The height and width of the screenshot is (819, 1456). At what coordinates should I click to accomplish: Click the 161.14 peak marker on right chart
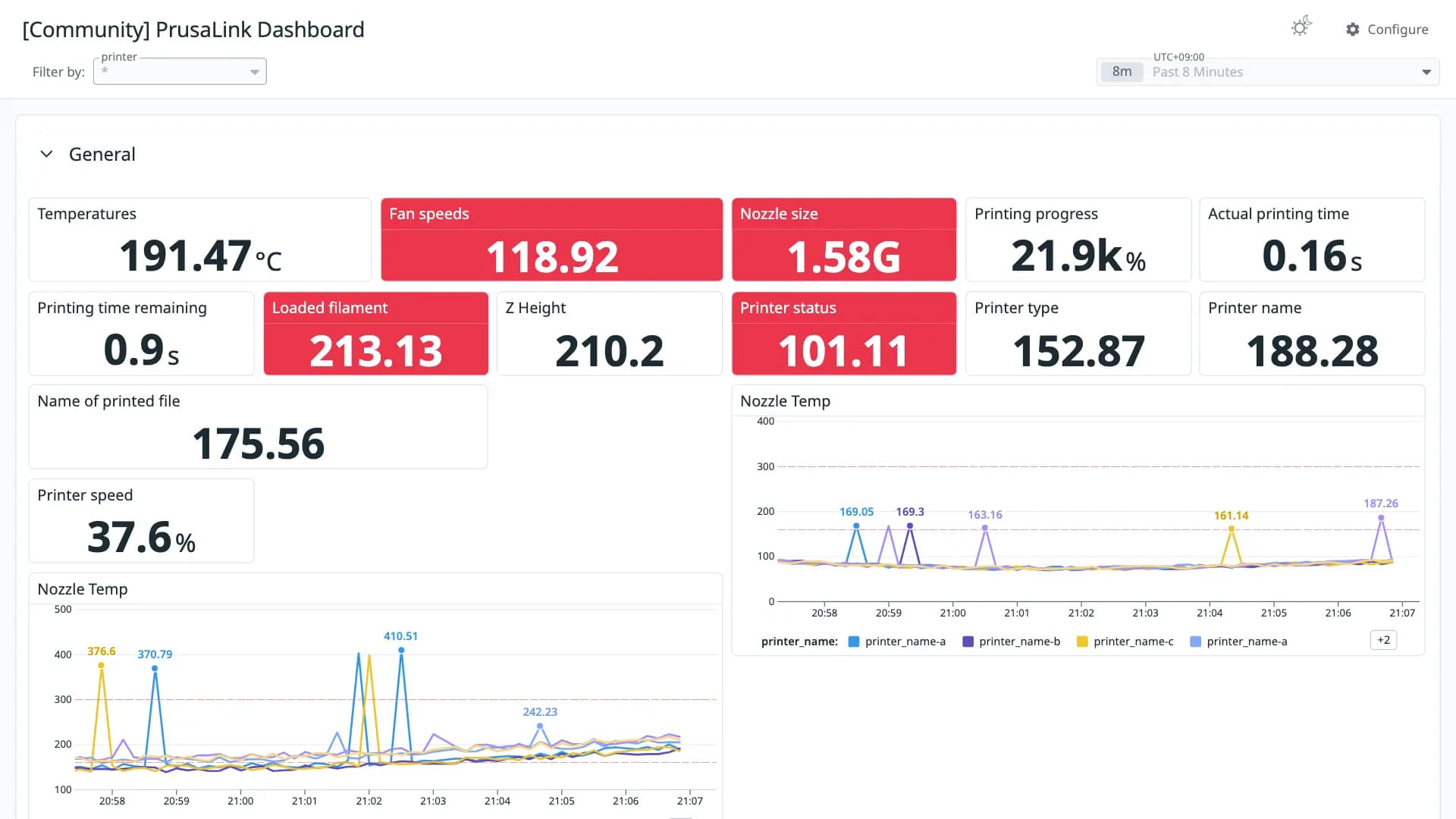[1232, 529]
